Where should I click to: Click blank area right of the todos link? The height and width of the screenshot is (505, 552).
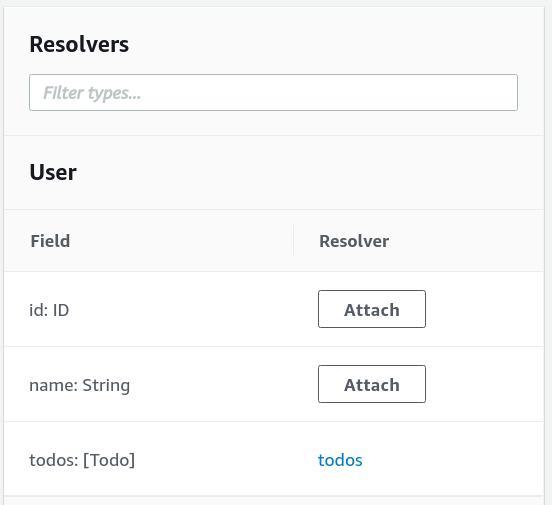click(452, 459)
